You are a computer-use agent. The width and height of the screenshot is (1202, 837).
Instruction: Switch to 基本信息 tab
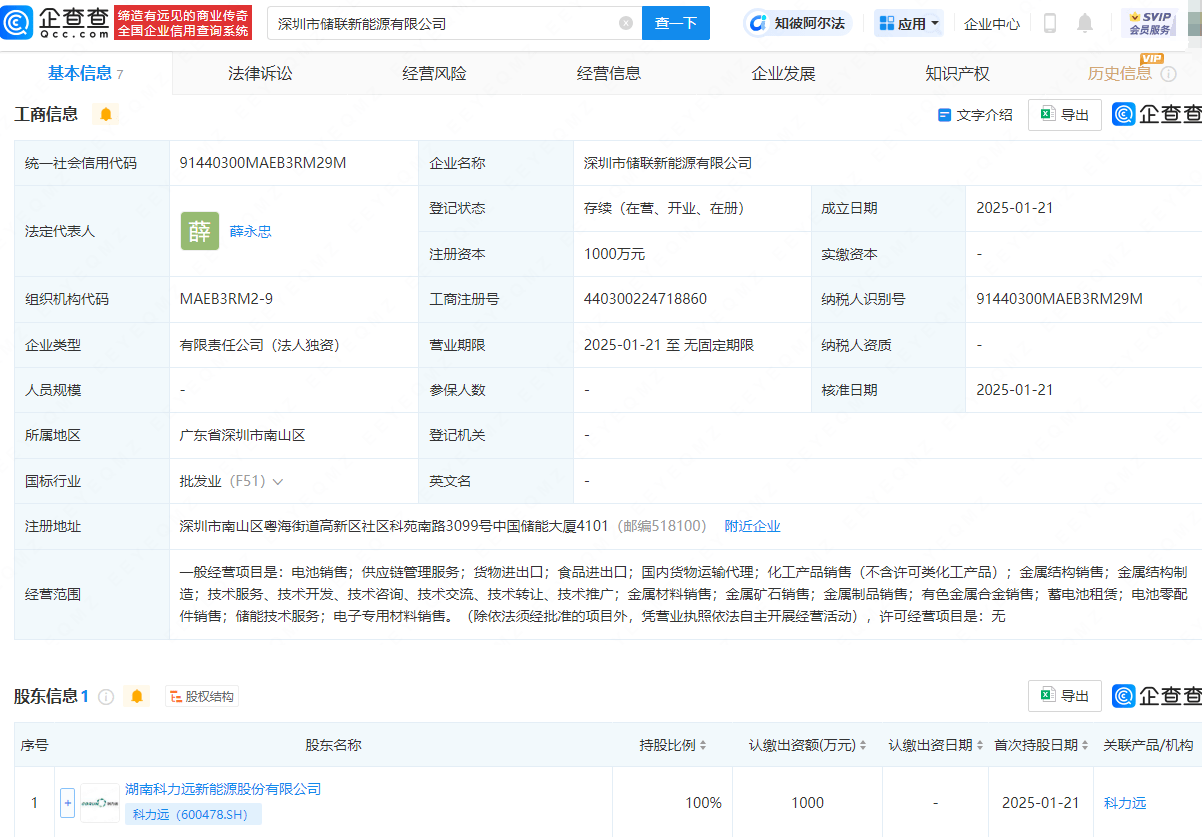(86, 73)
